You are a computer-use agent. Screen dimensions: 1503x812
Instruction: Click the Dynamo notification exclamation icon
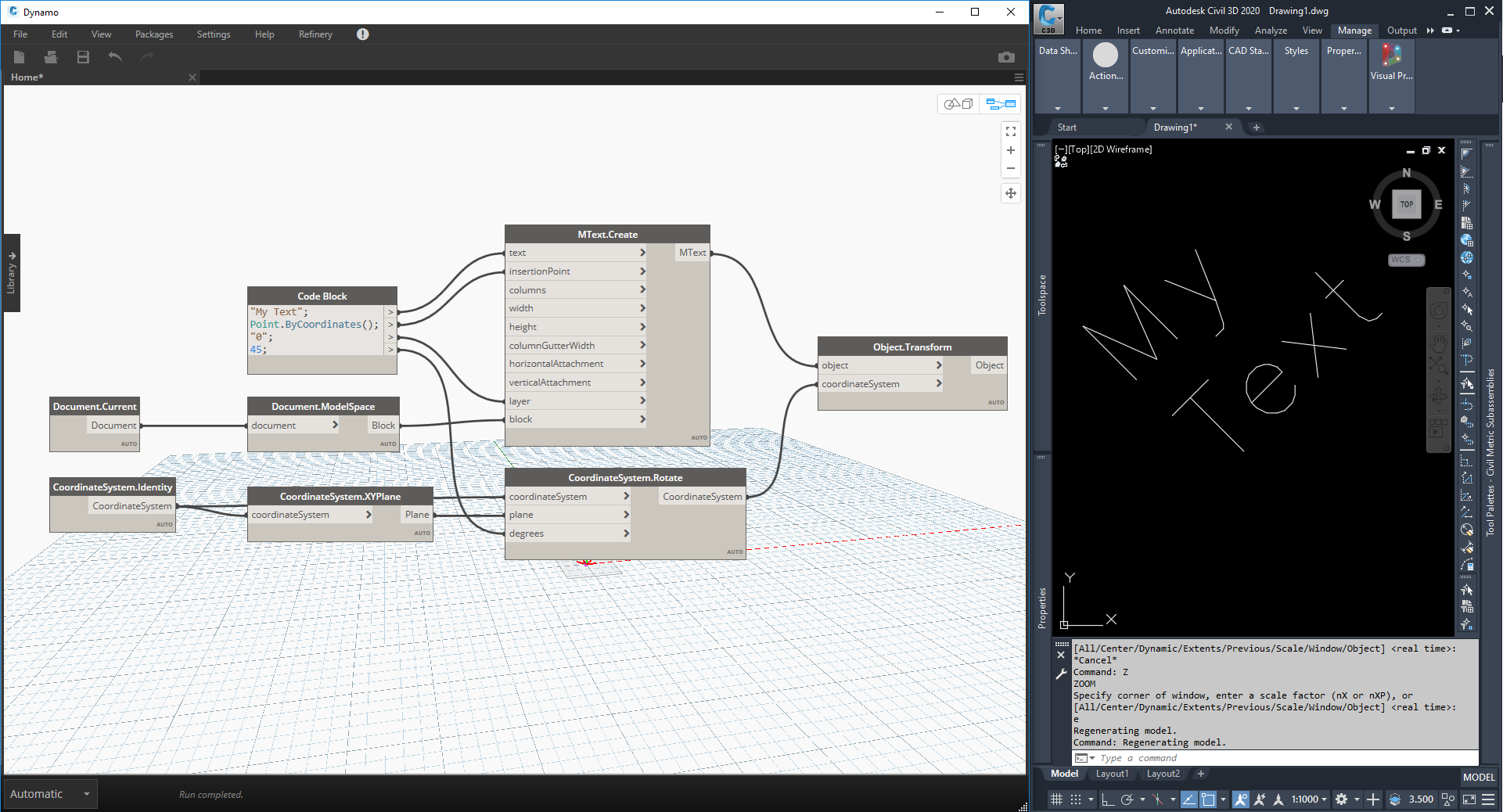click(362, 34)
